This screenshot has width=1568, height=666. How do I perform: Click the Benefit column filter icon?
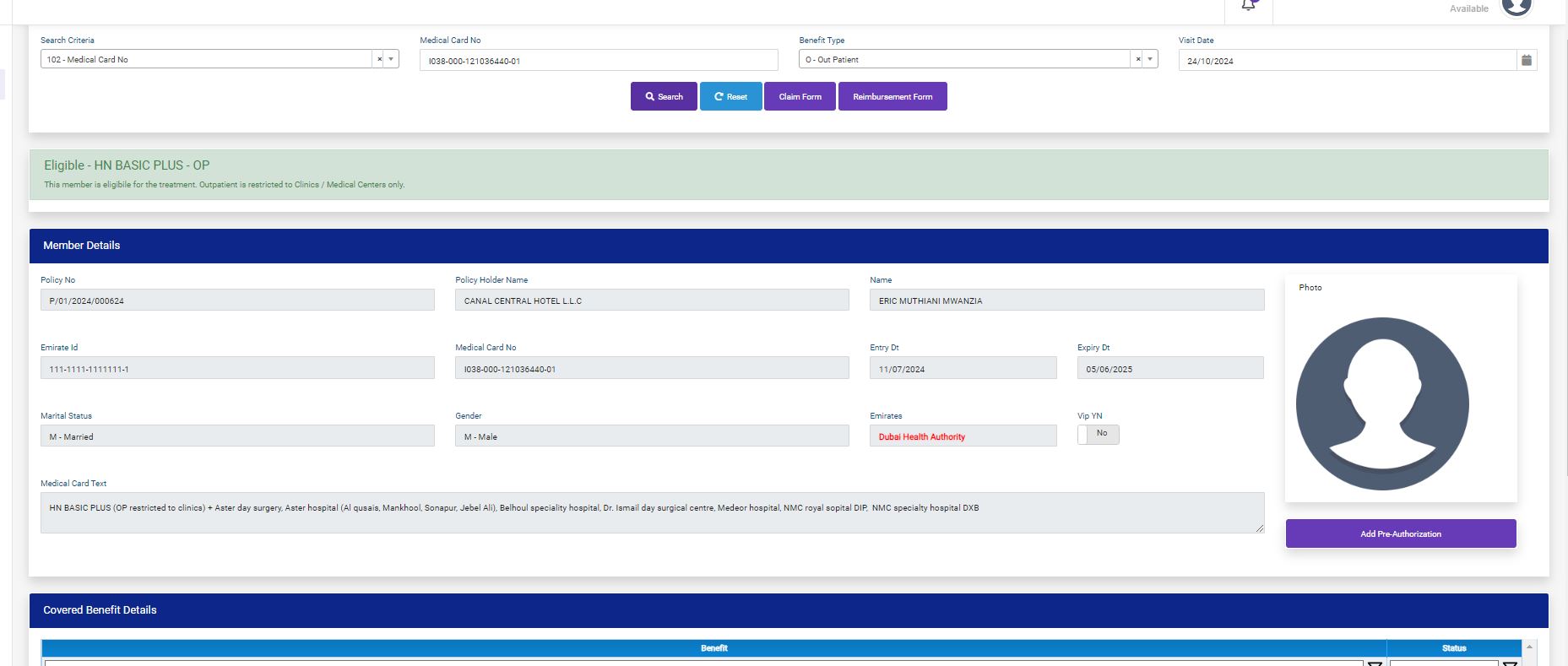(x=1375, y=663)
